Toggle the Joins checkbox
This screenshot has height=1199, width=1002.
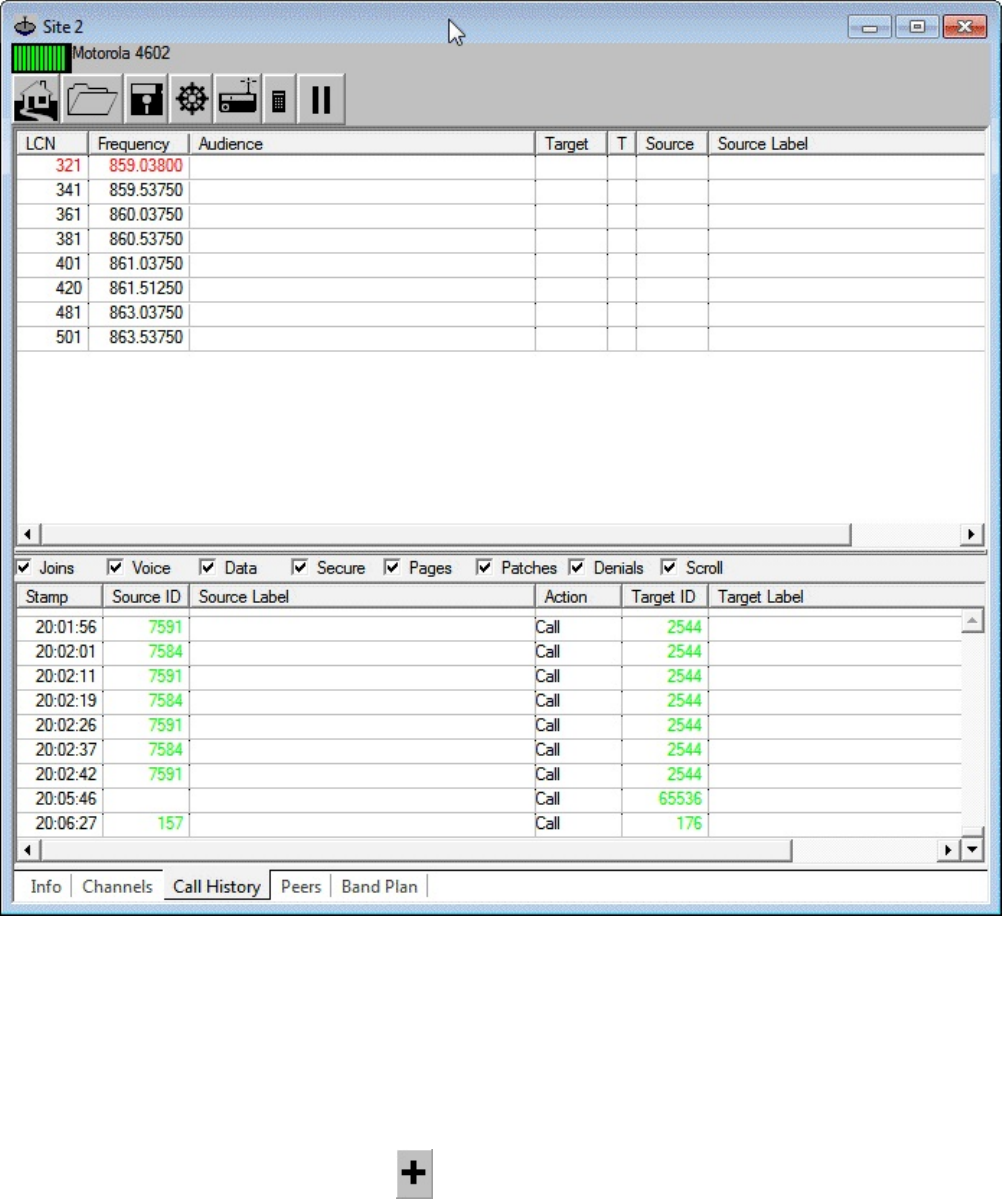coord(24,567)
